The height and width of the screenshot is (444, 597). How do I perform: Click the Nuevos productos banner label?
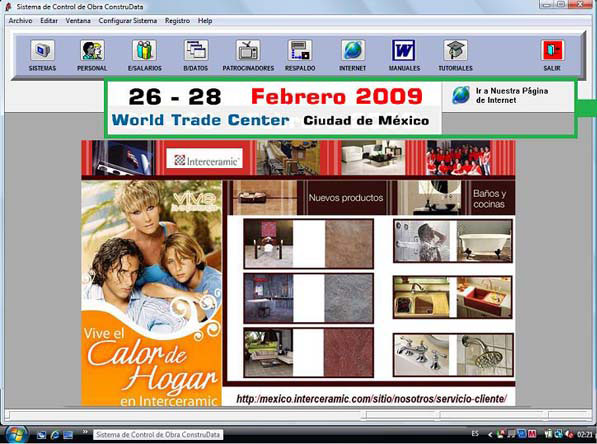tap(346, 198)
